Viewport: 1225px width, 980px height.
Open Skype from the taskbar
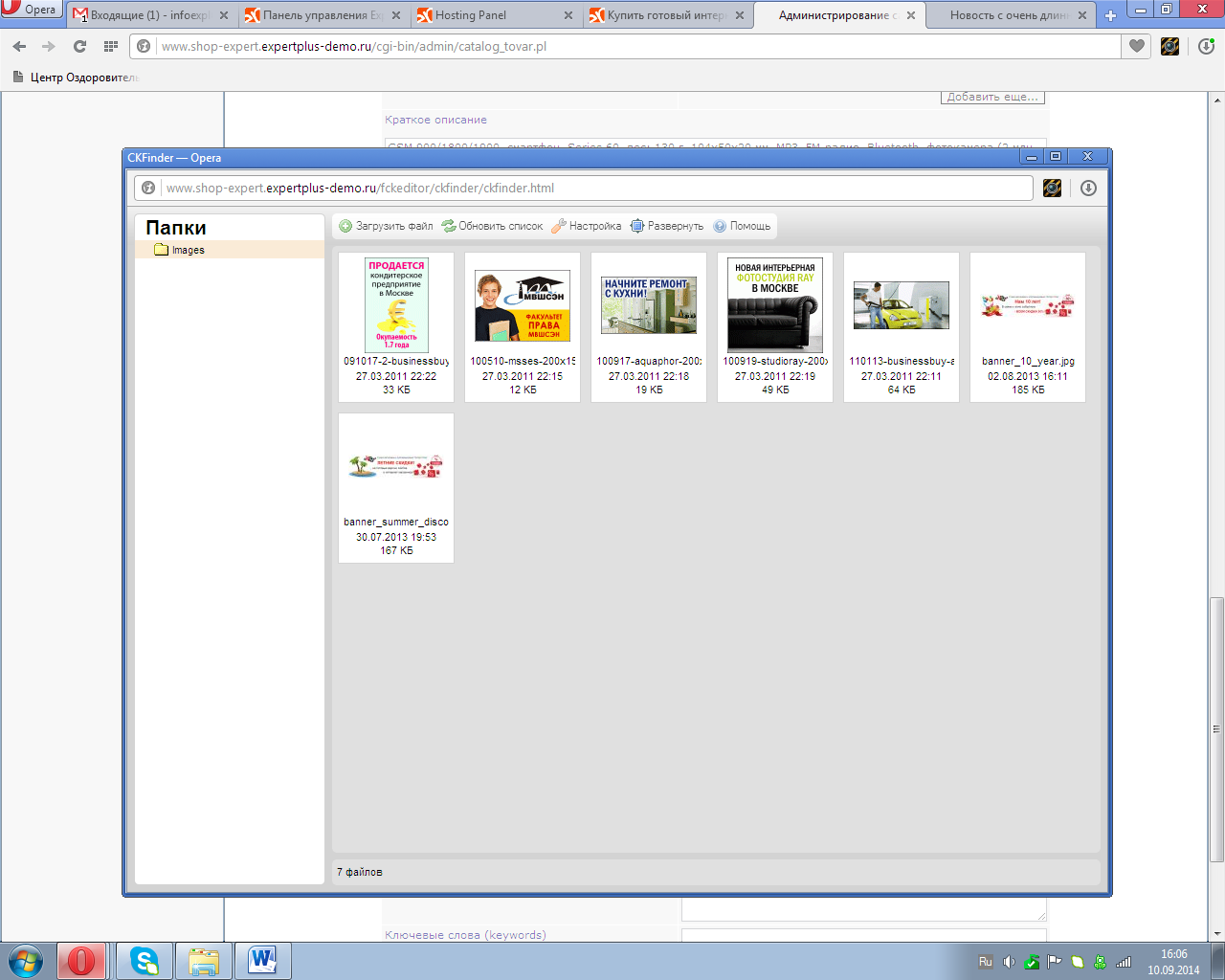pos(145,961)
